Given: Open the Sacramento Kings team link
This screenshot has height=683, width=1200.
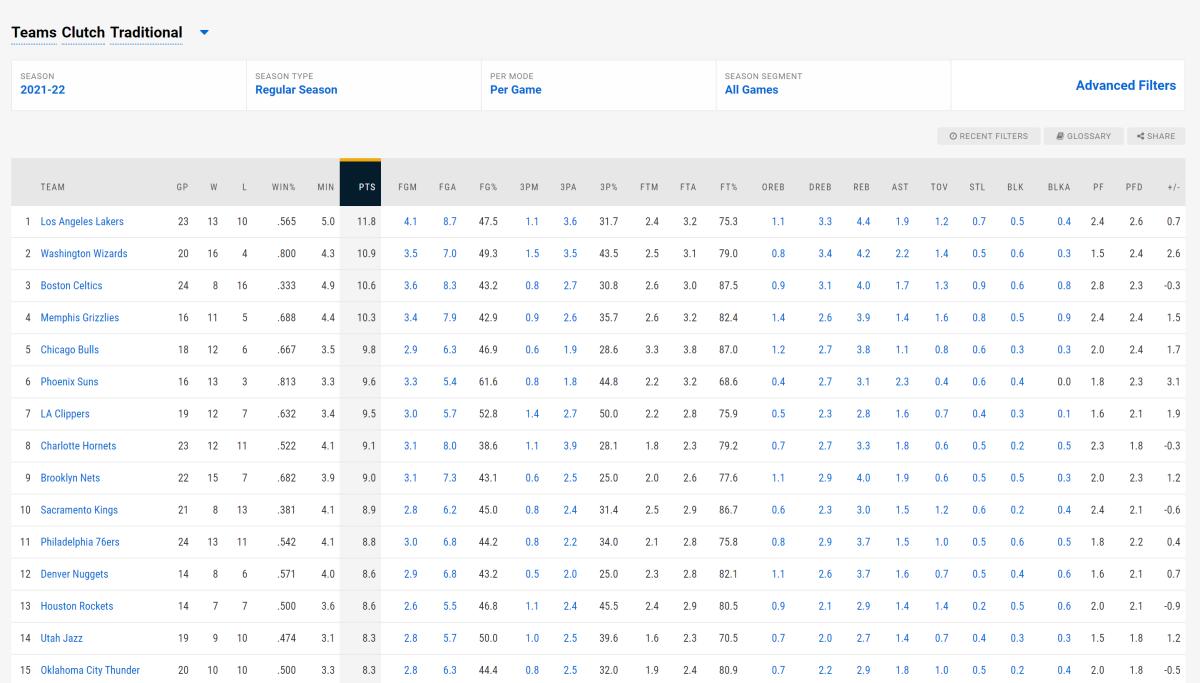Looking at the screenshot, I should (x=79, y=510).
